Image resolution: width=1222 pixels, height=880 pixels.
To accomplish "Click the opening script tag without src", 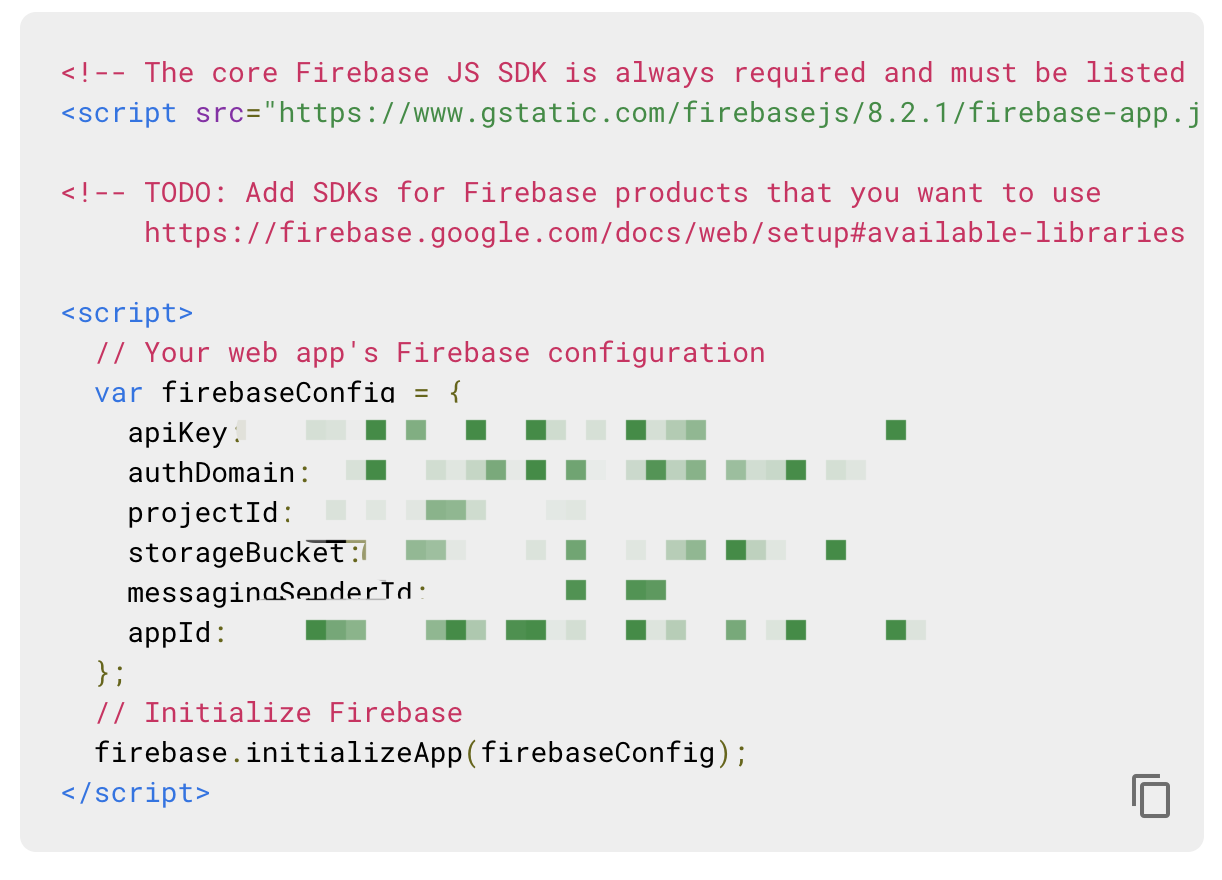I will coord(127,313).
